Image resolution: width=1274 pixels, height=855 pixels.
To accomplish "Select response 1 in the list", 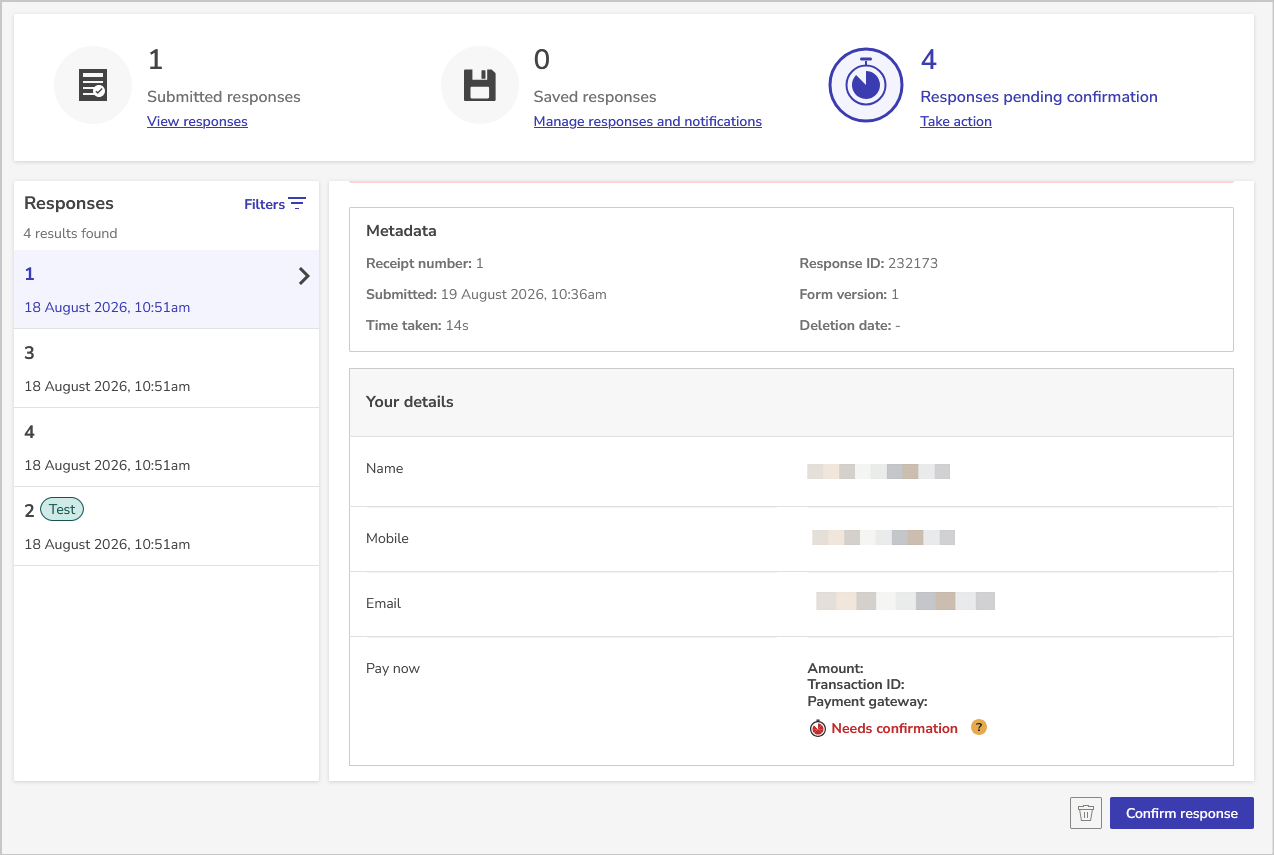I will click(166, 289).
